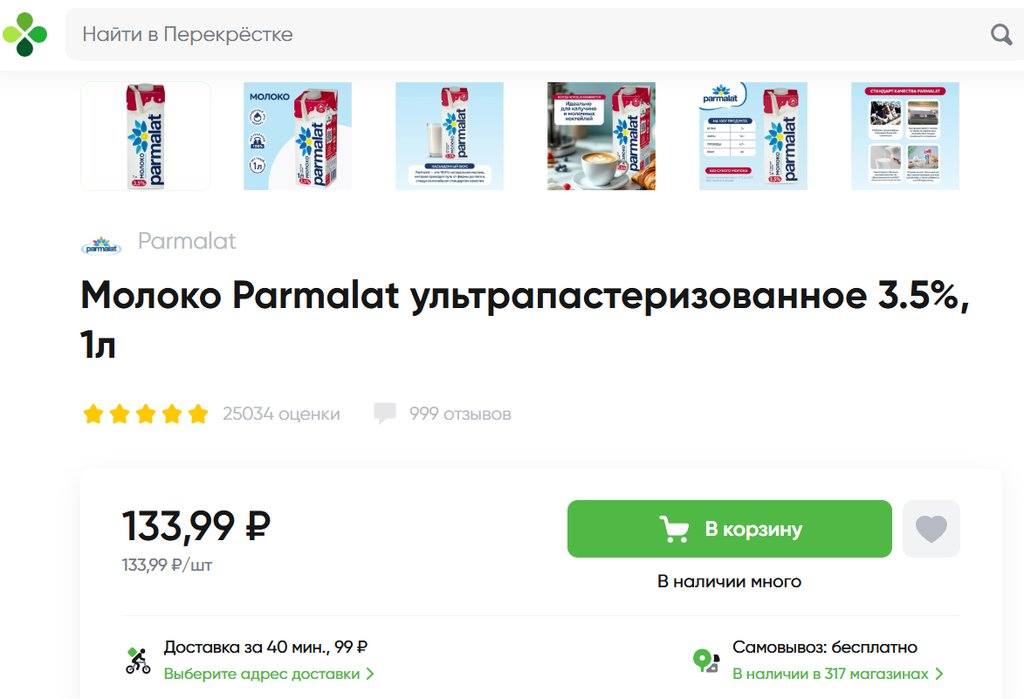Open the "999 отзывов" reviews link
The height and width of the screenshot is (699, 1024).
point(460,413)
